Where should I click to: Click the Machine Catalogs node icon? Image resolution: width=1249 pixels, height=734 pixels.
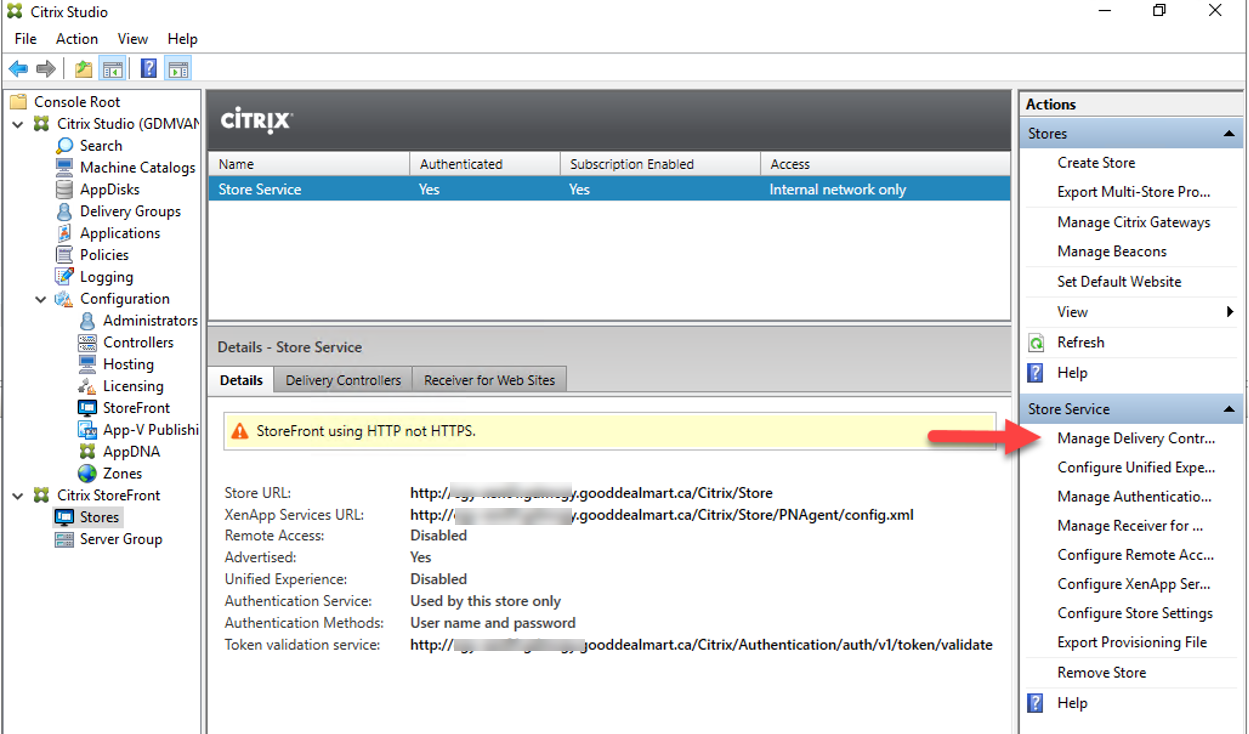pyautogui.click(x=65, y=167)
